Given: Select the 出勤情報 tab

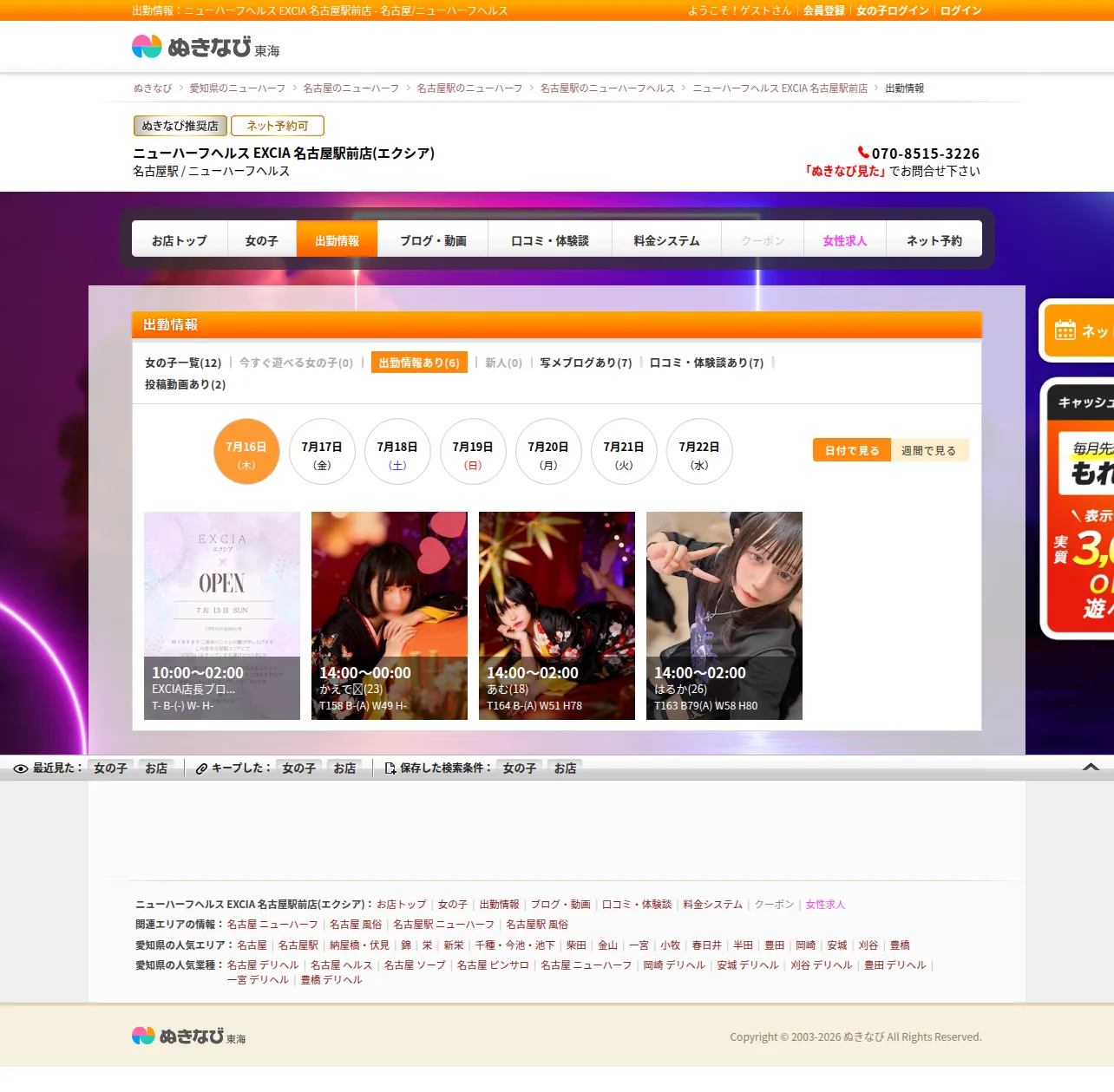Looking at the screenshot, I should (337, 240).
